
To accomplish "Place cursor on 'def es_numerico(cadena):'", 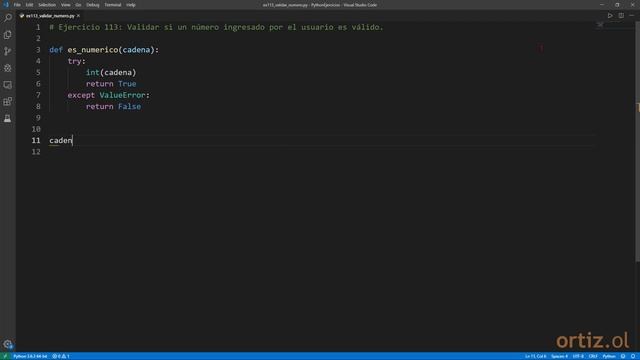I will coord(104,50).
